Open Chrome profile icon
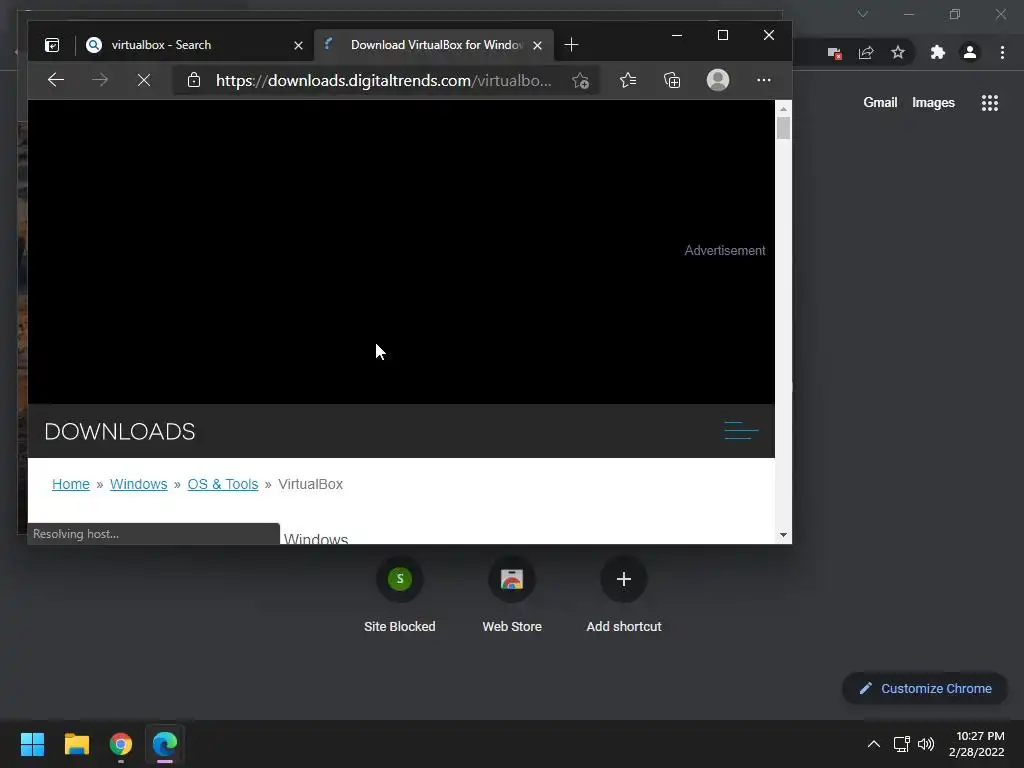 click(970, 52)
